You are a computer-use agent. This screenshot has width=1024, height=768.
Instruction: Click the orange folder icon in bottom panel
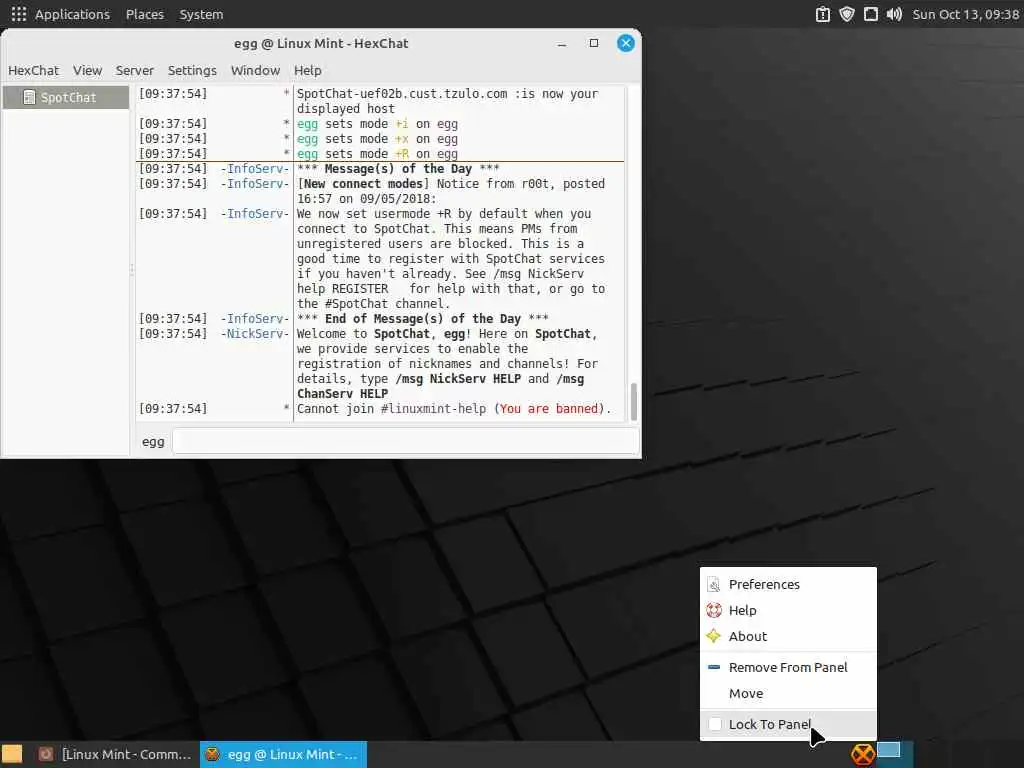[12, 754]
